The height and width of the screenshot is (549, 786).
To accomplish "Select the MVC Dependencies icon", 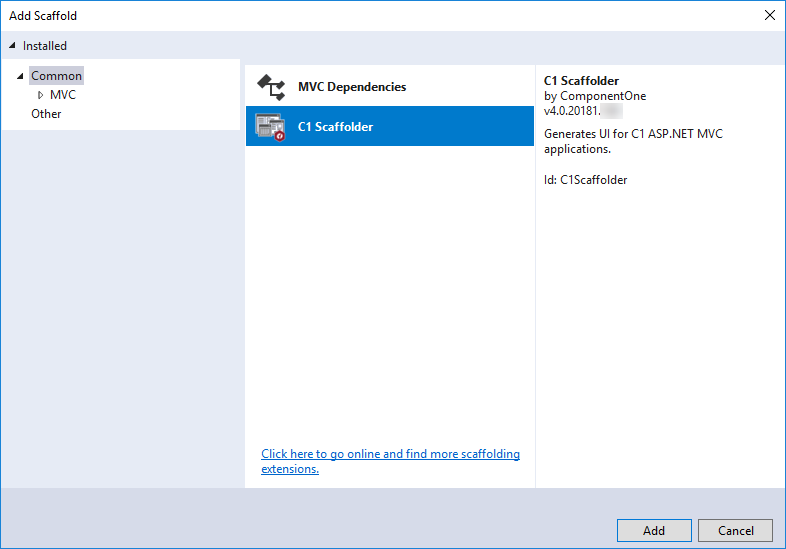I will coord(271,87).
